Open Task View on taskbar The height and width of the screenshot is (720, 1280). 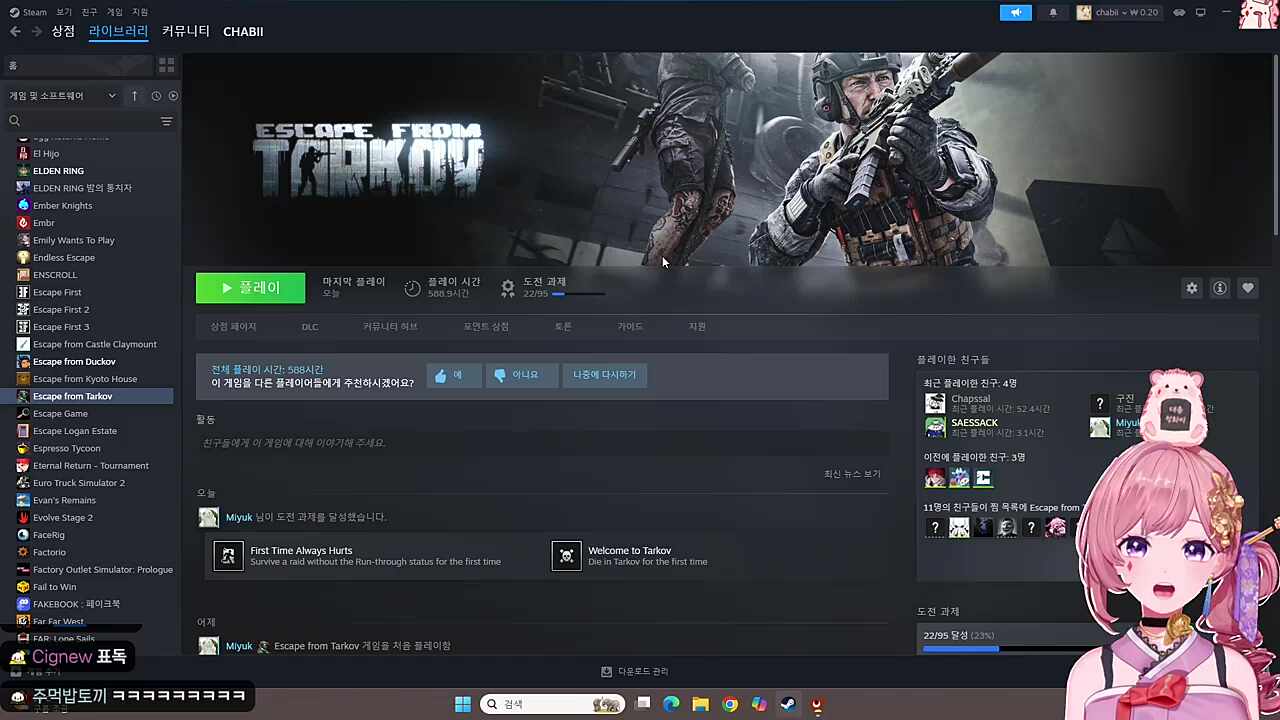pos(643,704)
